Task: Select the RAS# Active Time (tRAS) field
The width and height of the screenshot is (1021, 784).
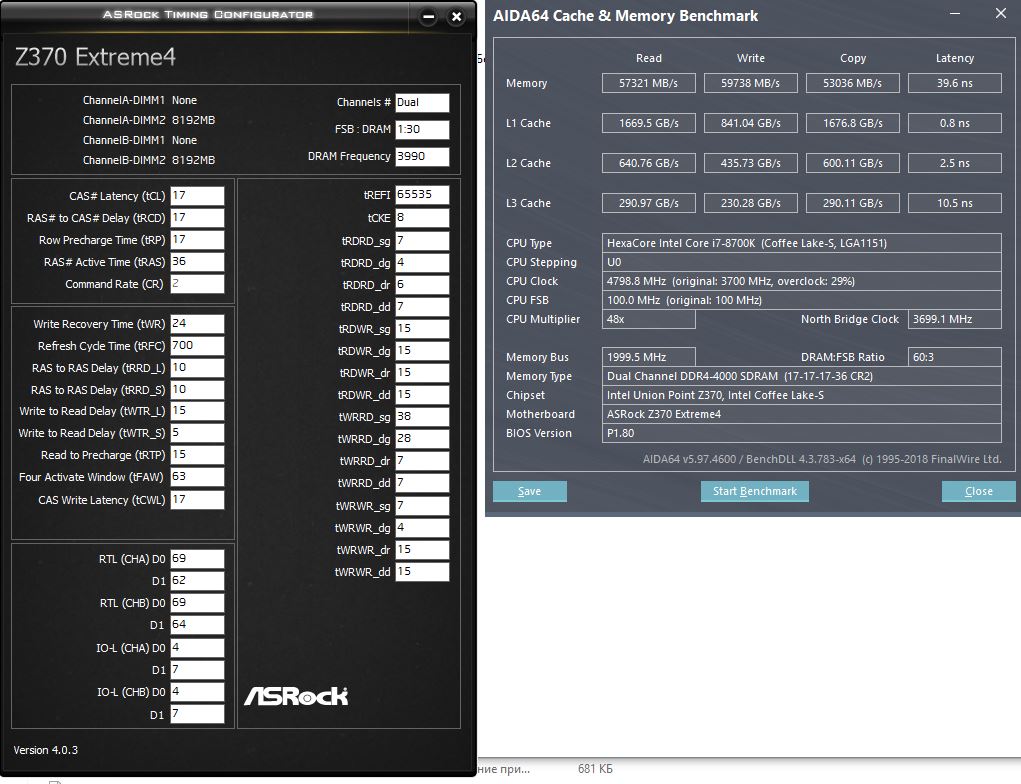Action: [197, 262]
